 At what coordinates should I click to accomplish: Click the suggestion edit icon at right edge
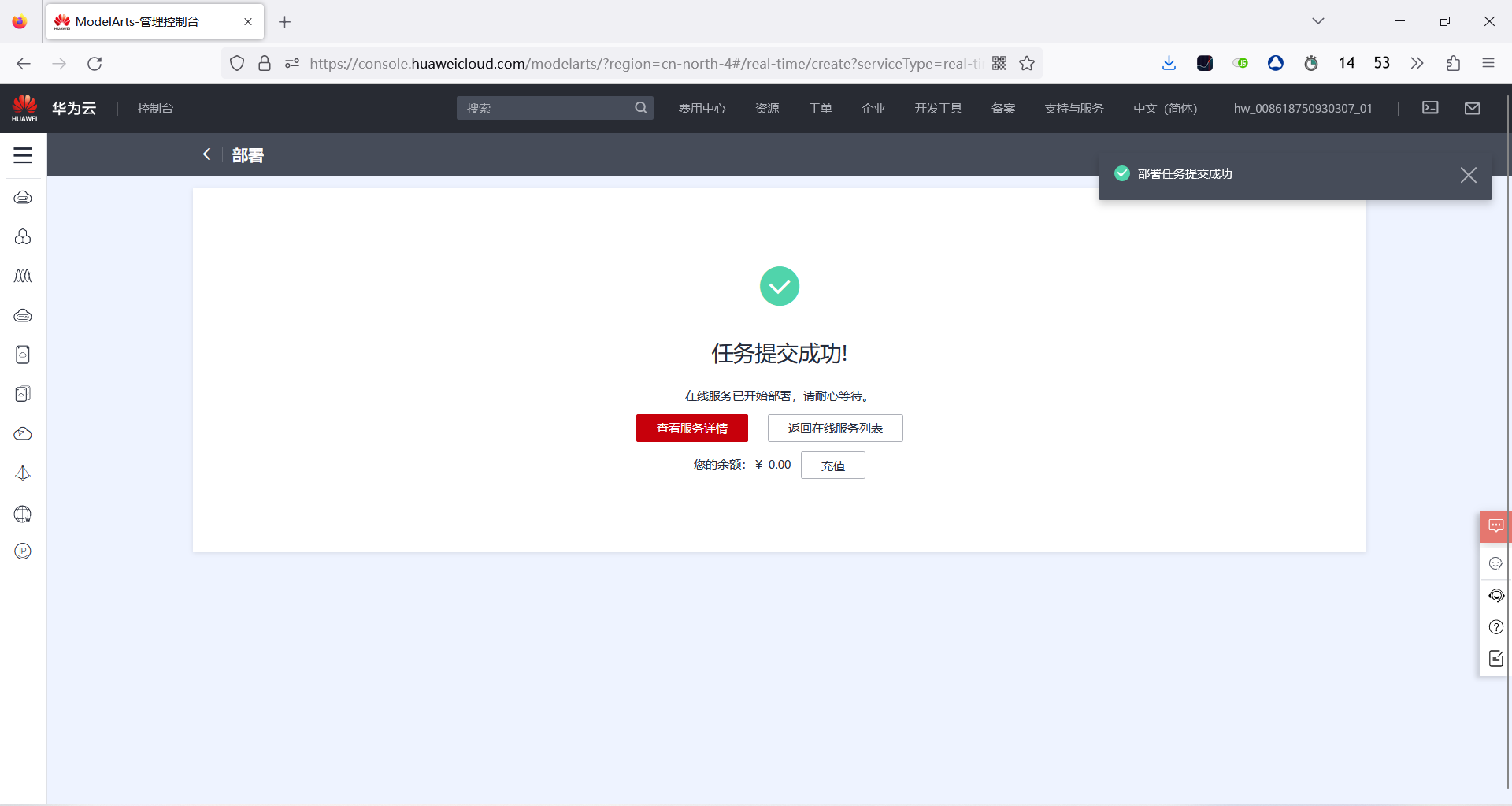click(x=1495, y=658)
